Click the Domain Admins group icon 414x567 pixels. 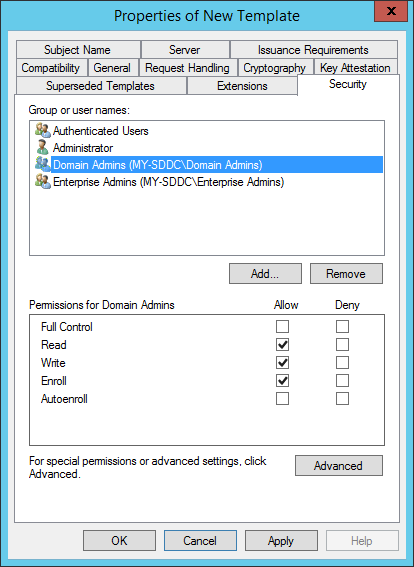(43, 165)
